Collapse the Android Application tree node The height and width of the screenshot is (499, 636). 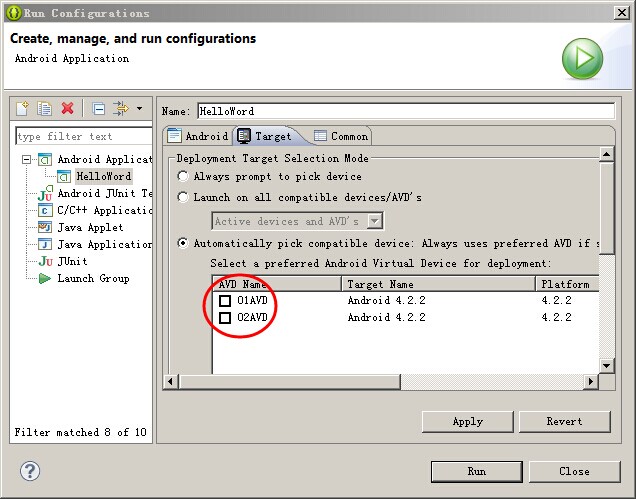coord(25,160)
